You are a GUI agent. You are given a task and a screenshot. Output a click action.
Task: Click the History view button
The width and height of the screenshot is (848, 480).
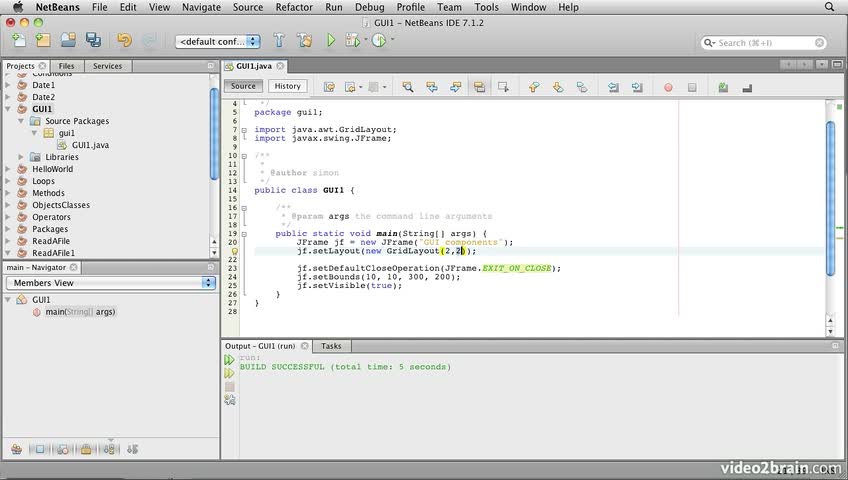point(288,86)
